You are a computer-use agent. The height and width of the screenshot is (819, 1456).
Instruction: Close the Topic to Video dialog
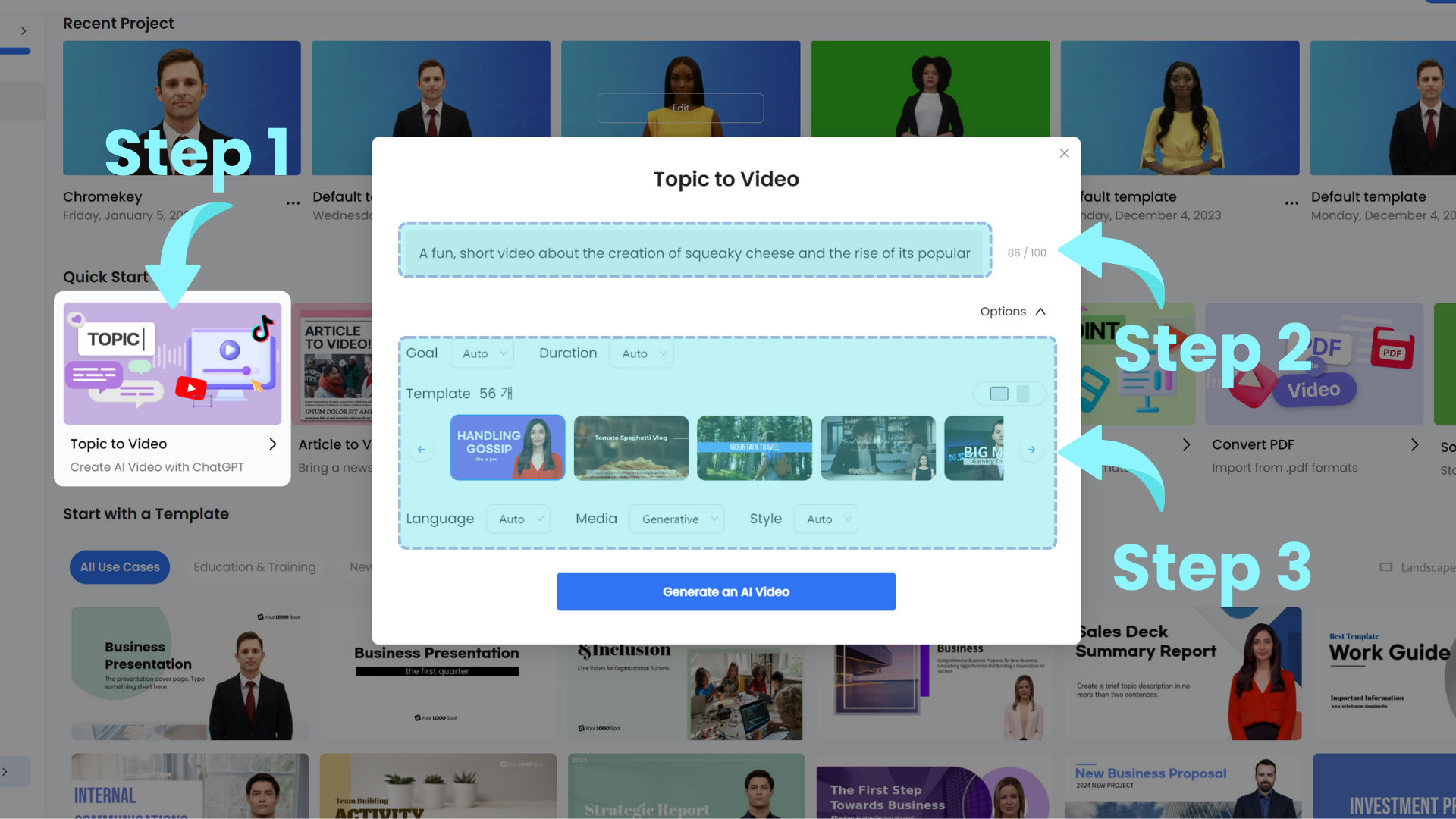1064,153
